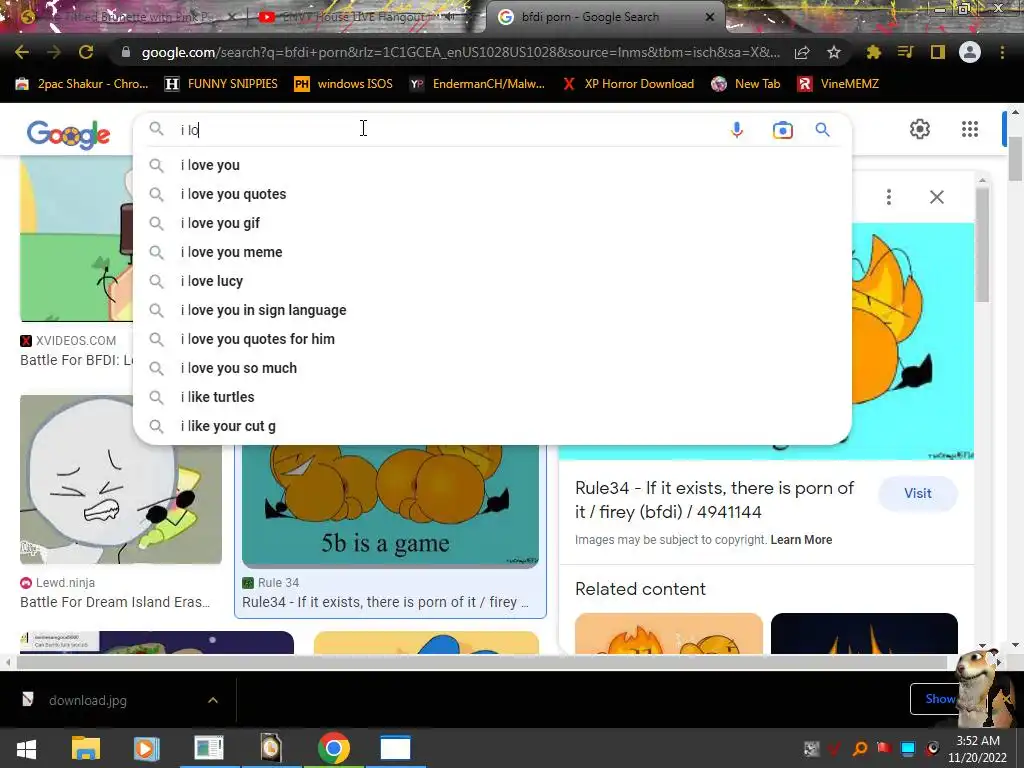Close the image preview side panel
This screenshot has height=768, width=1024.
936,197
